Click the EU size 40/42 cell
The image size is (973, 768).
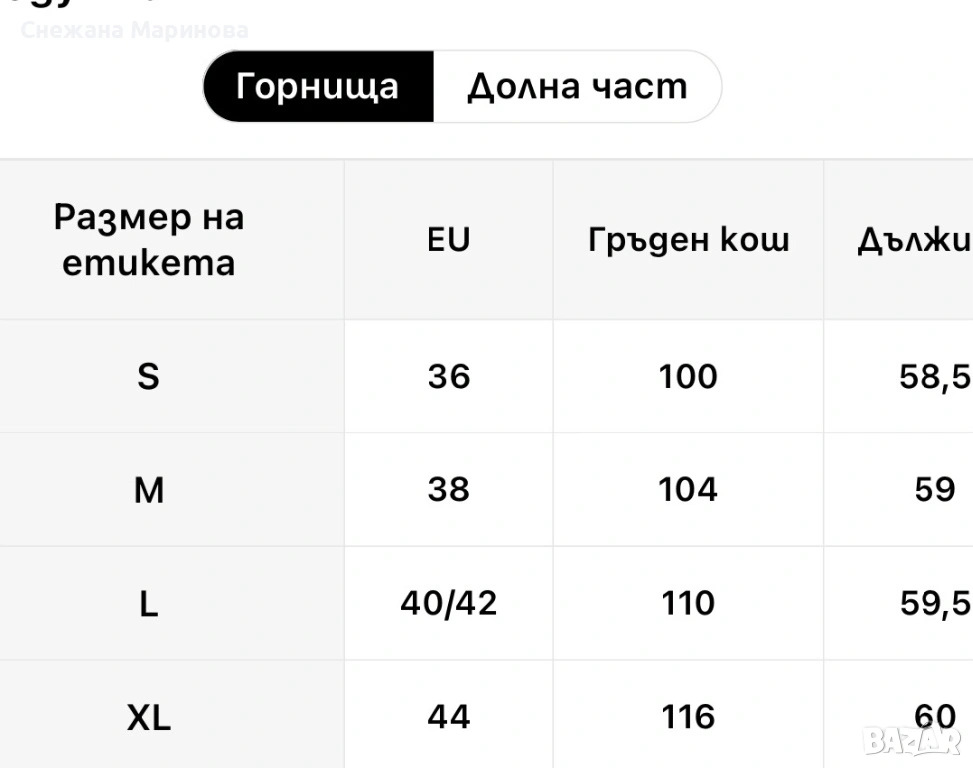[448, 604]
